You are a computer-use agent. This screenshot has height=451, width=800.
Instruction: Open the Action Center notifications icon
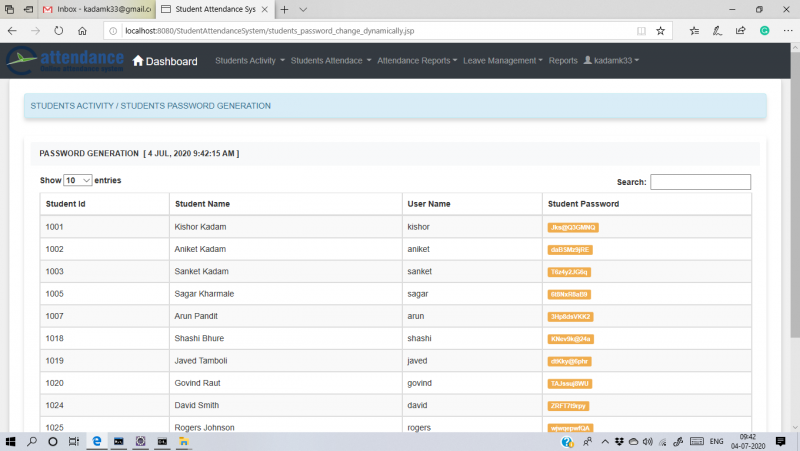[x=780, y=441]
